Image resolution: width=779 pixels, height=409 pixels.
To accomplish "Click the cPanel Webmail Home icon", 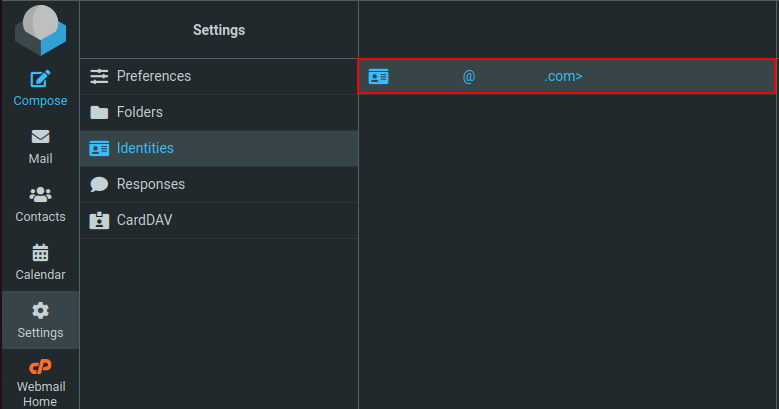I will pyautogui.click(x=40, y=366).
